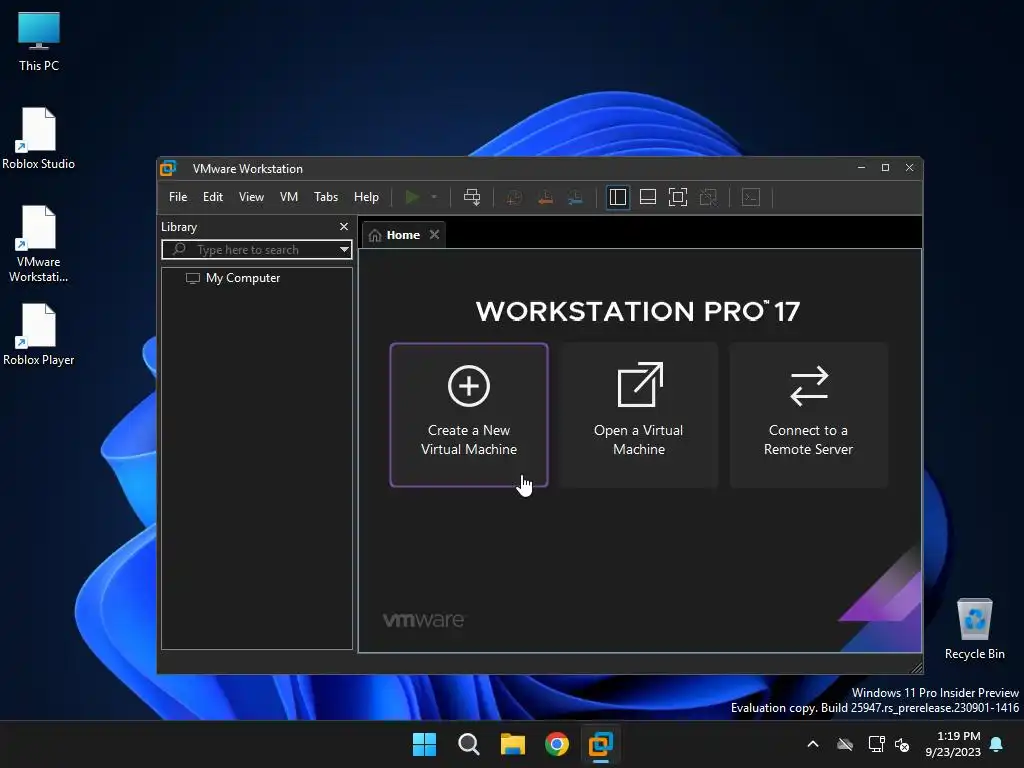Click the notification bell icon
Image resolution: width=1024 pixels, height=768 pixels.
[997, 744]
